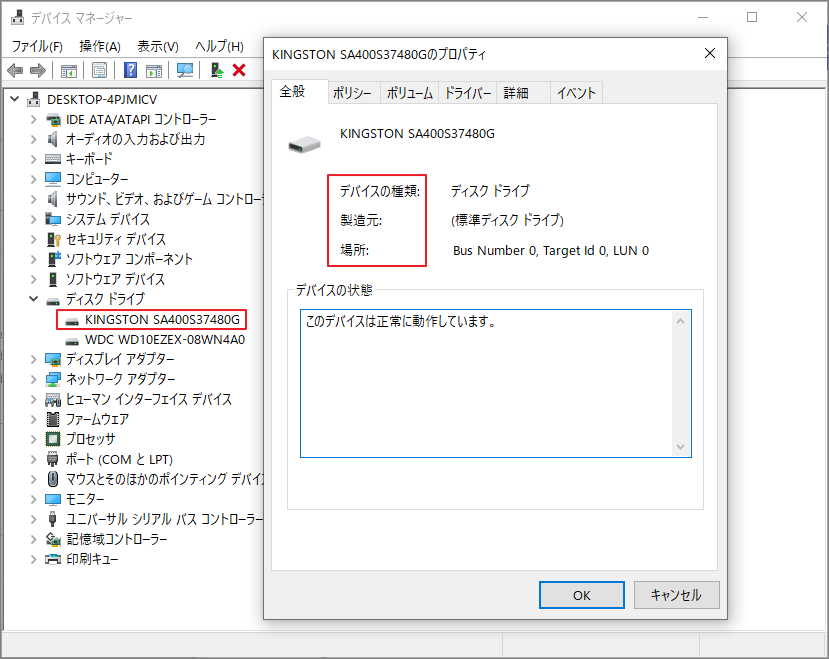Expand the ヒューマン インターフェイス デバイス node
Viewport: 829px width, 659px height.
(33, 399)
